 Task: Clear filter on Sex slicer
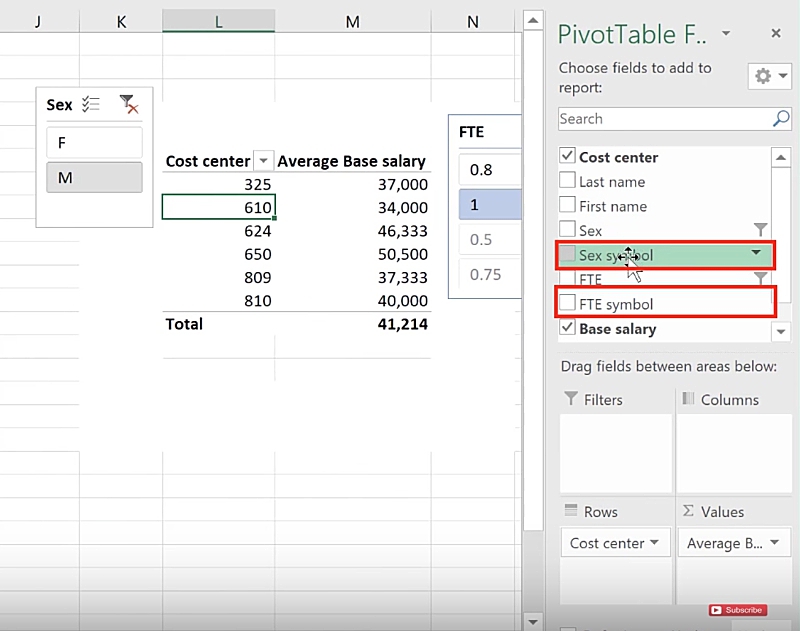pyautogui.click(x=128, y=104)
